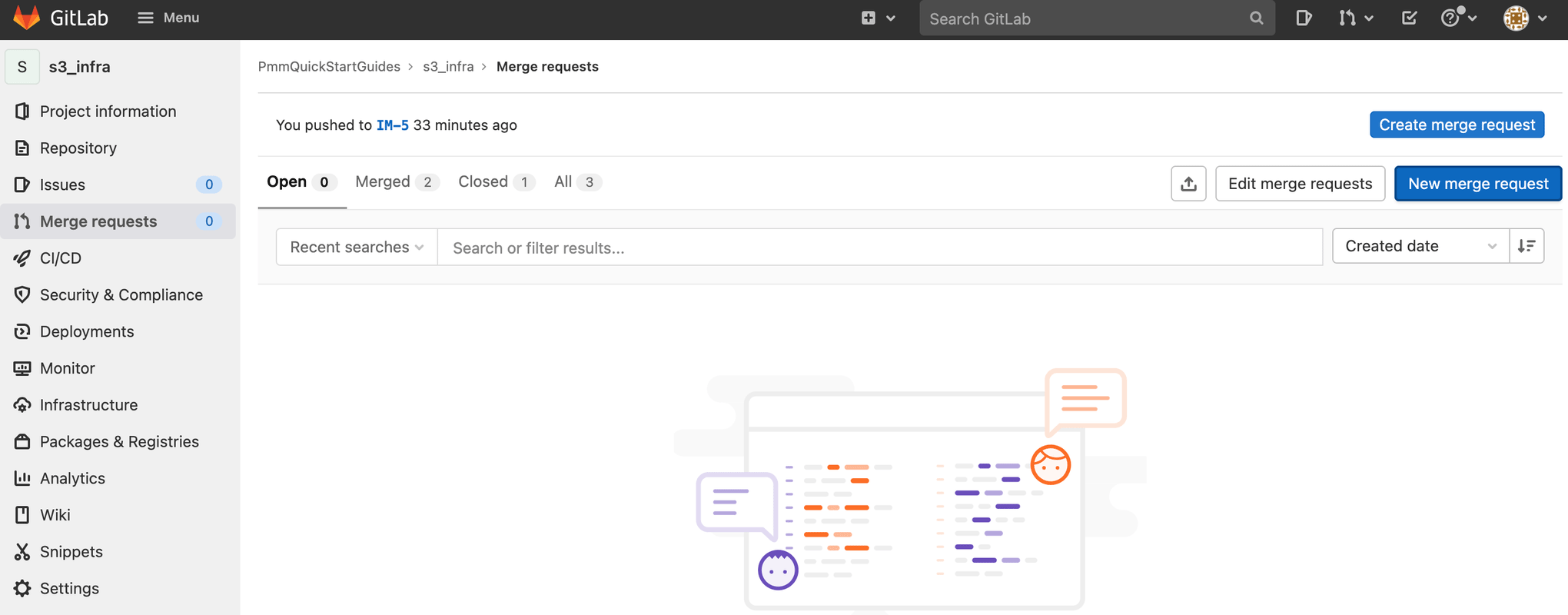This screenshot has width=1568, height=615.
Task: Expand the user avatar menu
Action: 1525,18
